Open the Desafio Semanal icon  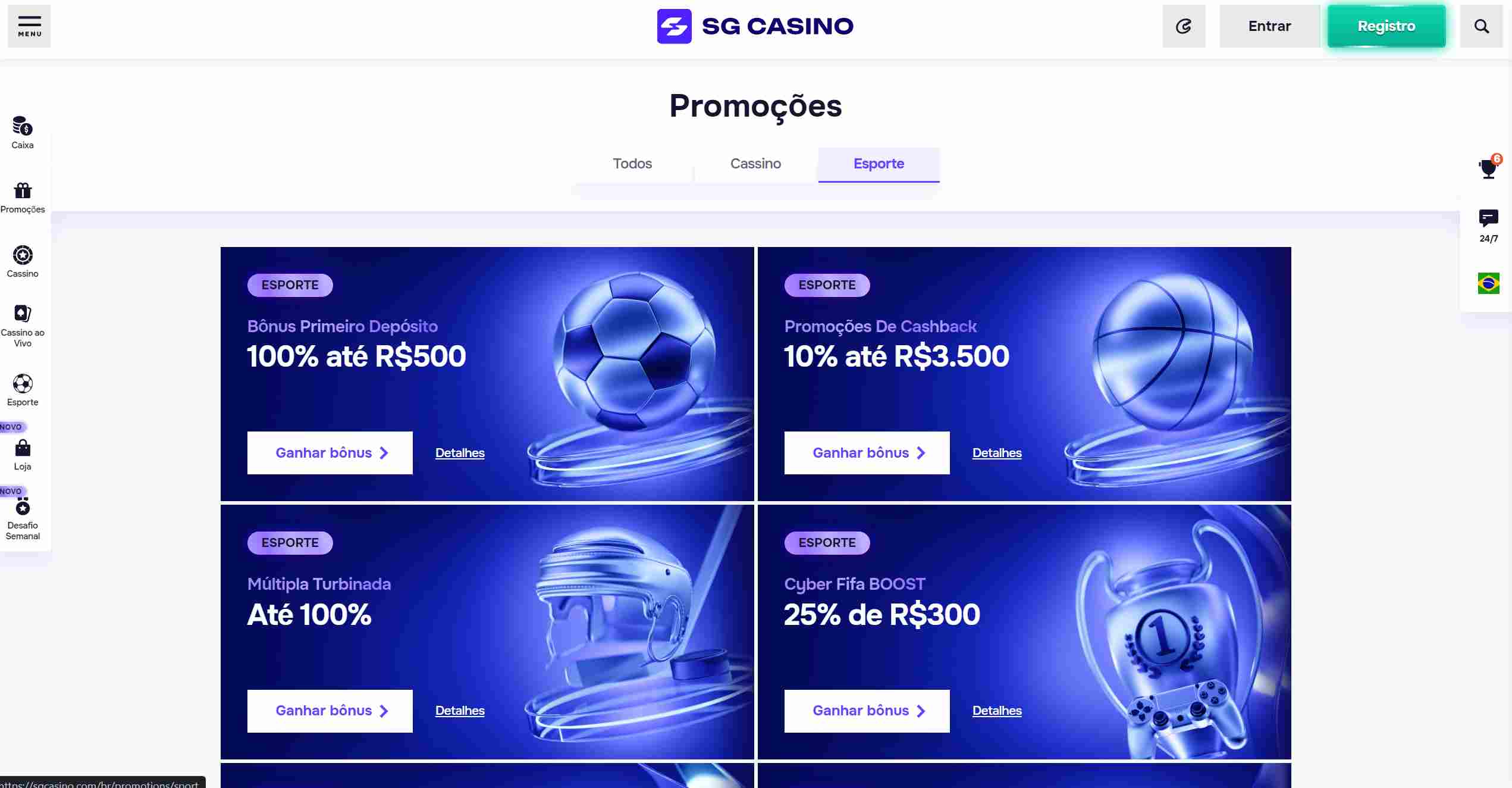(x=22, y=506)
